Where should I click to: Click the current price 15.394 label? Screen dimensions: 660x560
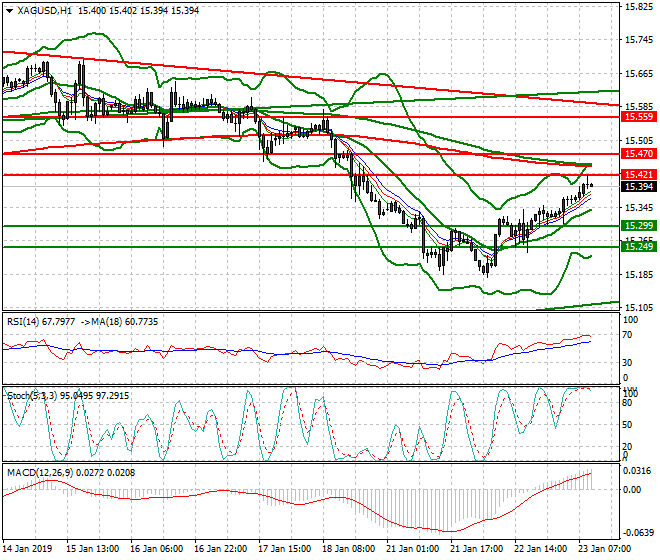[x=639, y=187]
